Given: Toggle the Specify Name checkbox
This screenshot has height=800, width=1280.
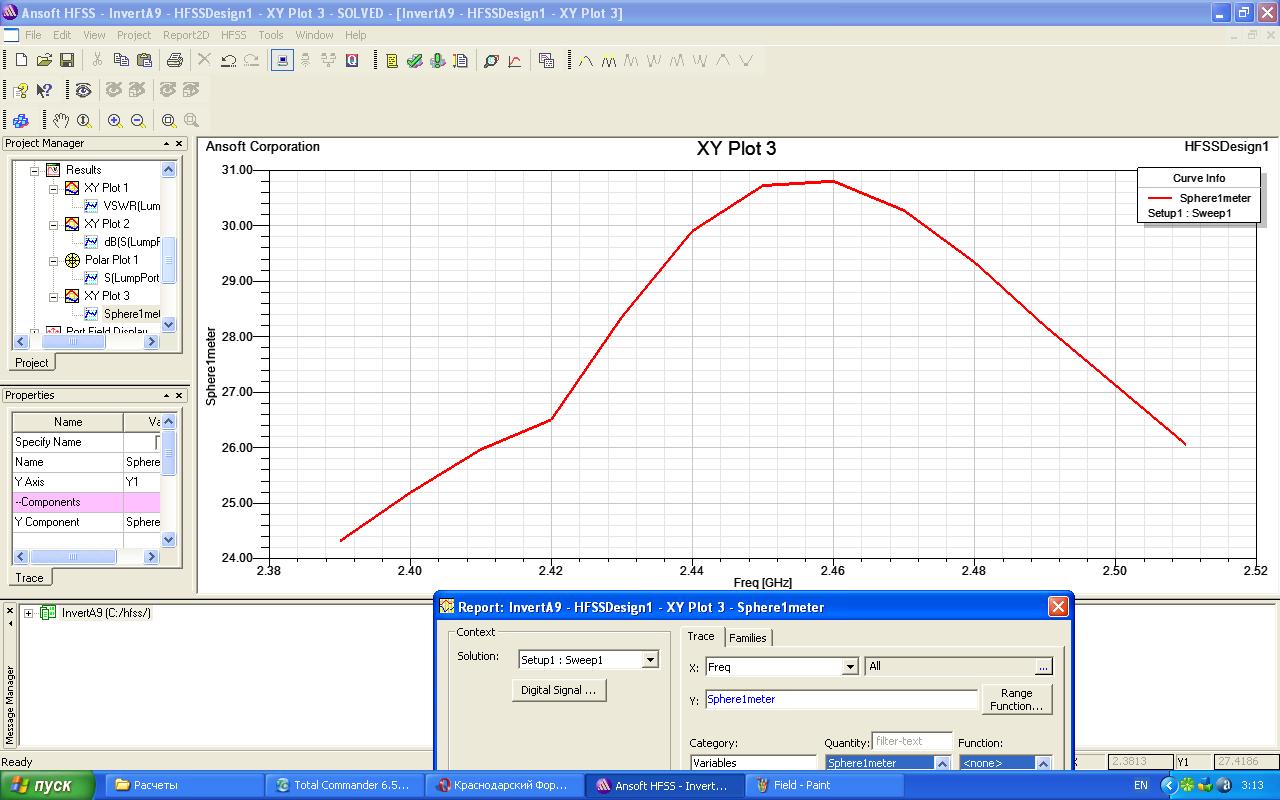Looking at the screenshot, I should [157, 442].
